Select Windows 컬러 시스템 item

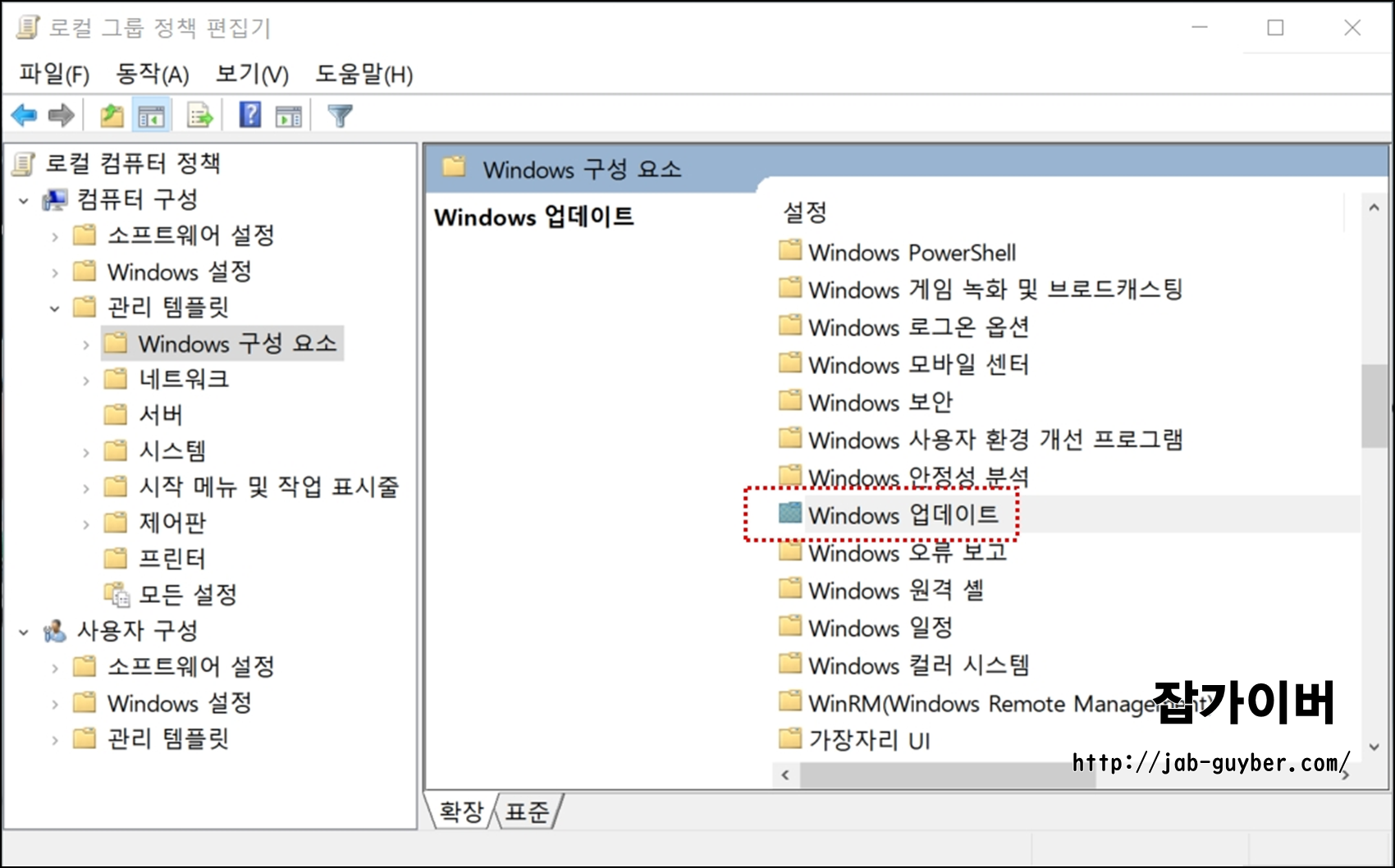coord(918,665)
